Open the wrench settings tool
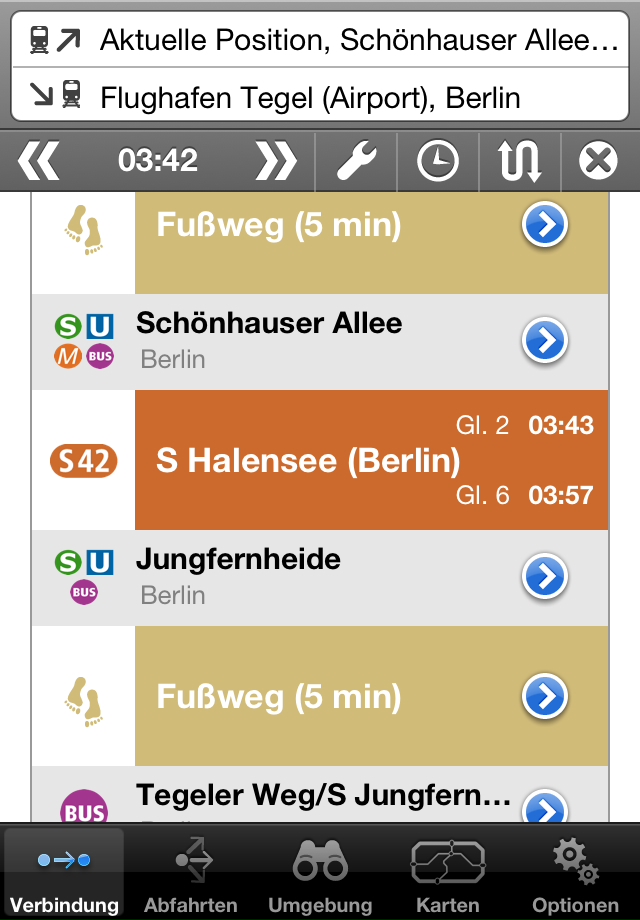The image size is (640, 920). tap(356, 160)
